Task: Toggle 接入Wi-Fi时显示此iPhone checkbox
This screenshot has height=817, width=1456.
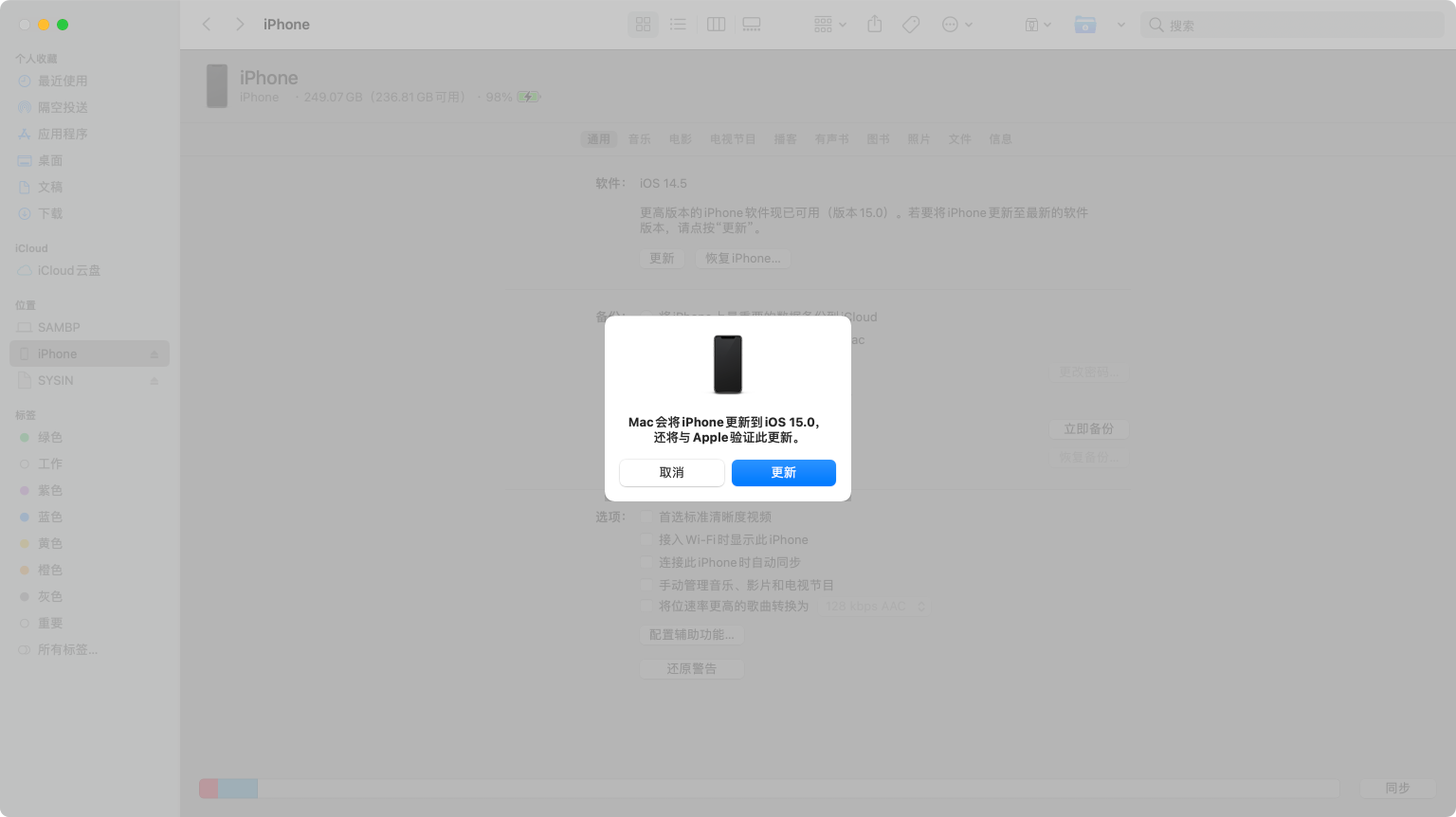Action: tap(646, 540)
